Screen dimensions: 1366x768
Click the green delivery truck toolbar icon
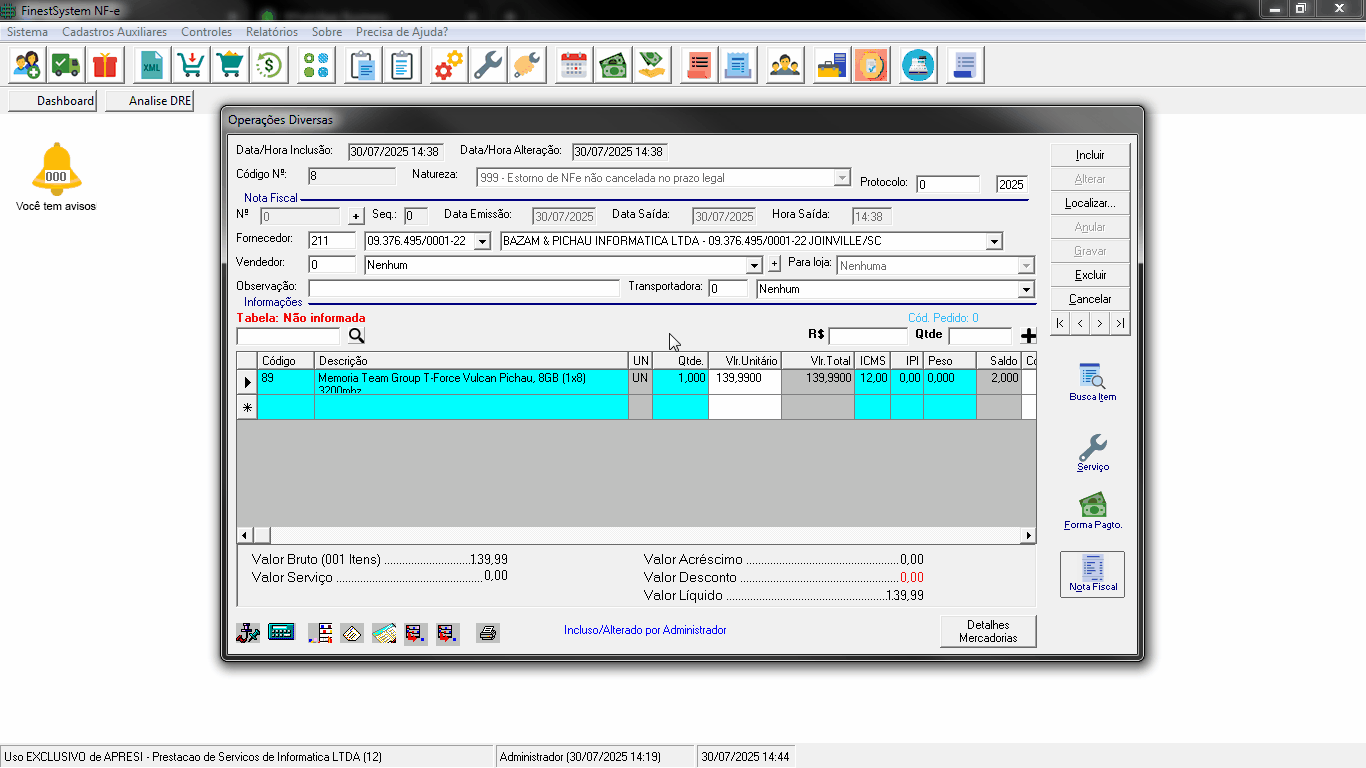(x=66, y=66)
